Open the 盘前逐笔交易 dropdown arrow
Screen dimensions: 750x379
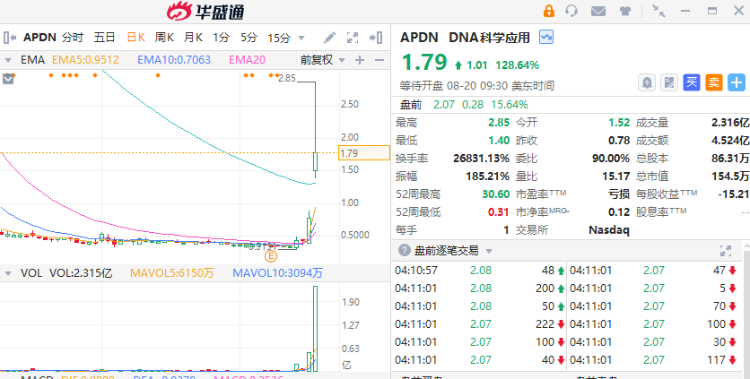click(489, 251)
